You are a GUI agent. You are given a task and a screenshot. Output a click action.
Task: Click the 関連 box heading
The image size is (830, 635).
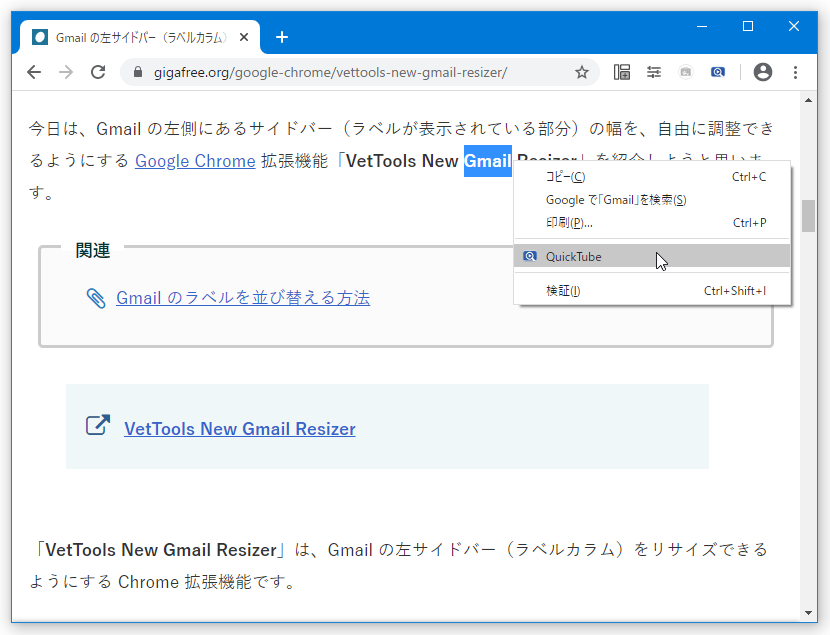[93, 250]
